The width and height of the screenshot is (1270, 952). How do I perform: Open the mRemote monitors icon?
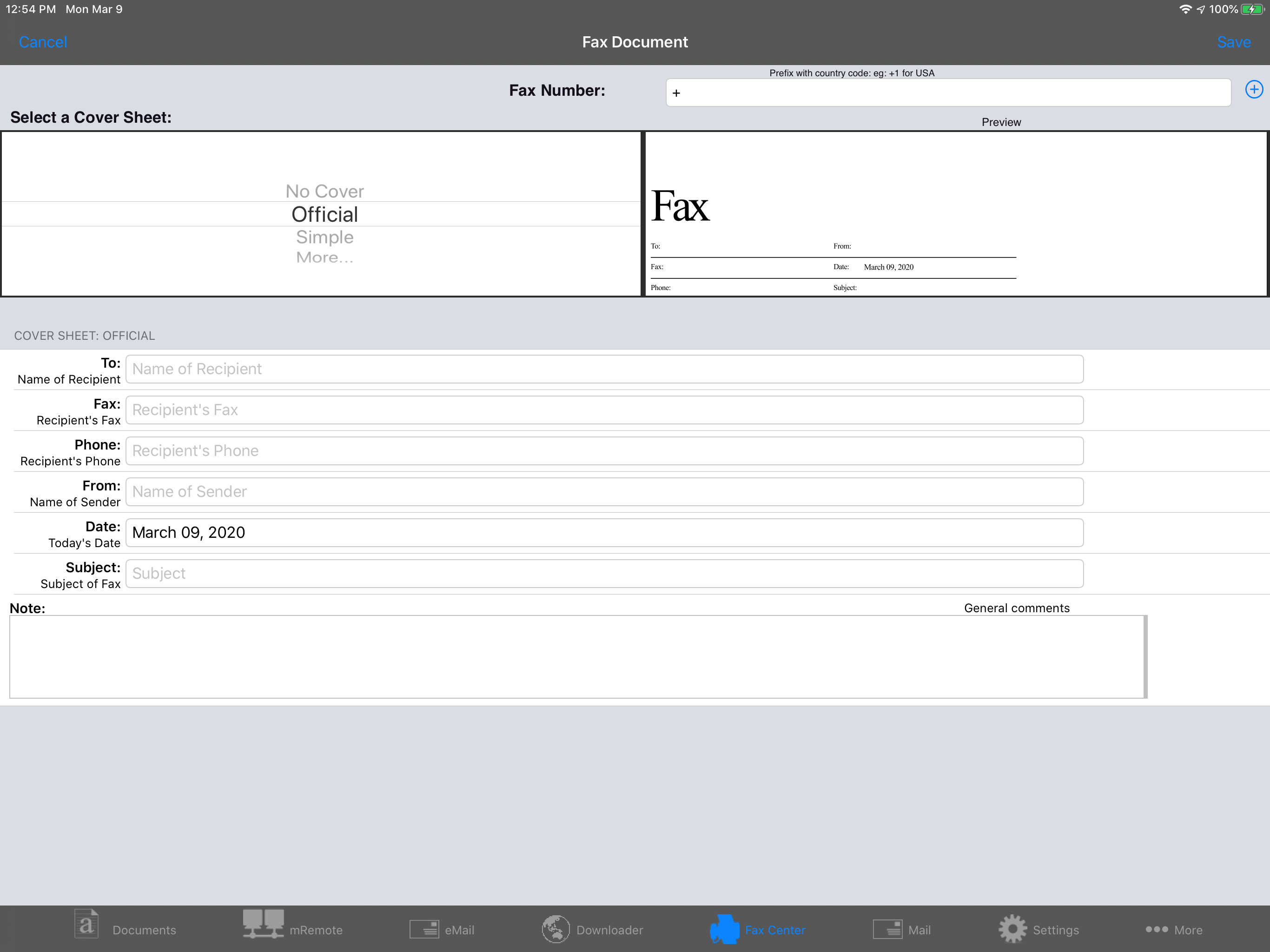(x=263, y=924)
